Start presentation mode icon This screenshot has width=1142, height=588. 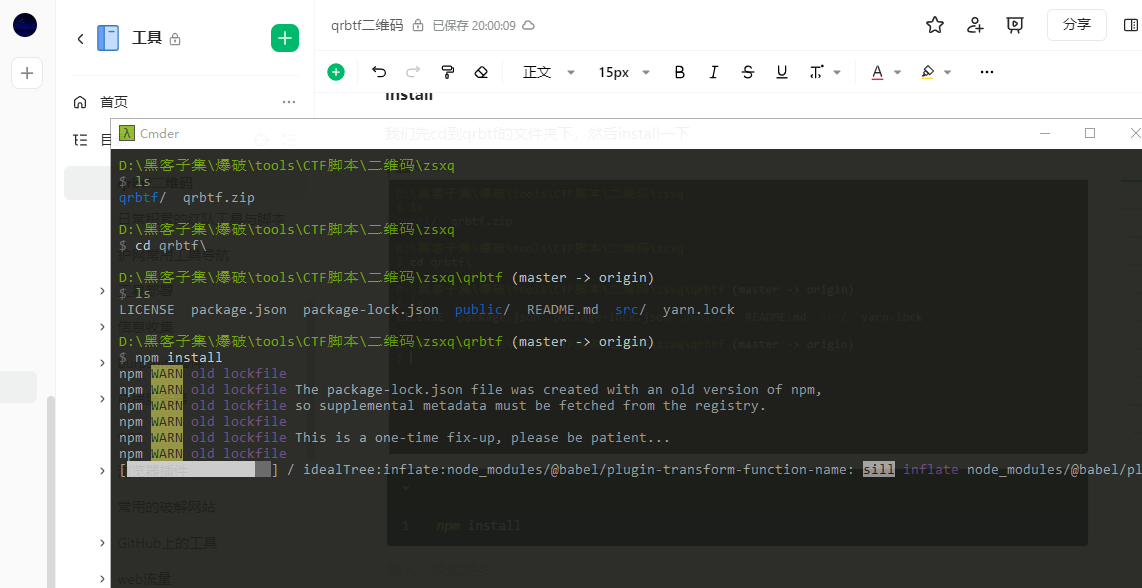tap(1014, 25)
